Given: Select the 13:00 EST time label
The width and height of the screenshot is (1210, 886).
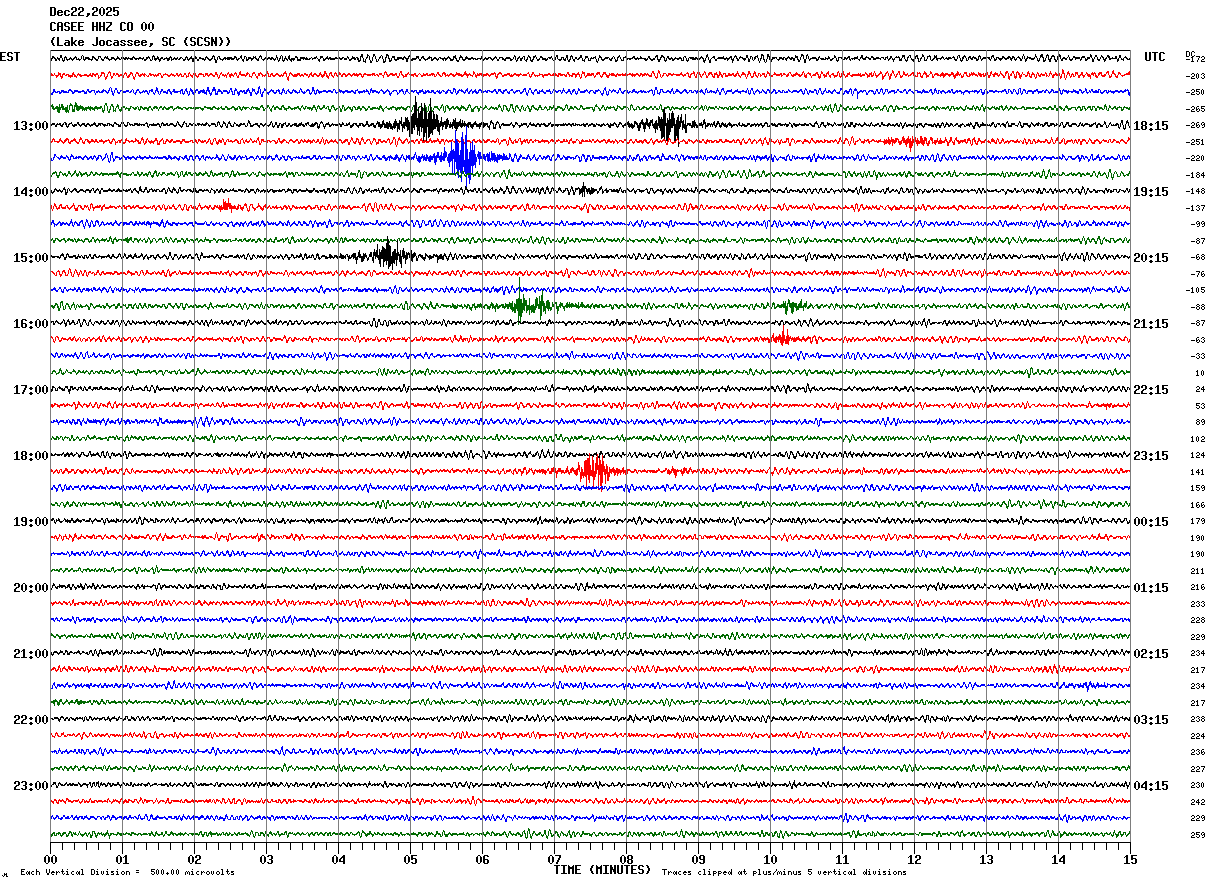Looking at the screenshot, I should (x=30, y=126).
